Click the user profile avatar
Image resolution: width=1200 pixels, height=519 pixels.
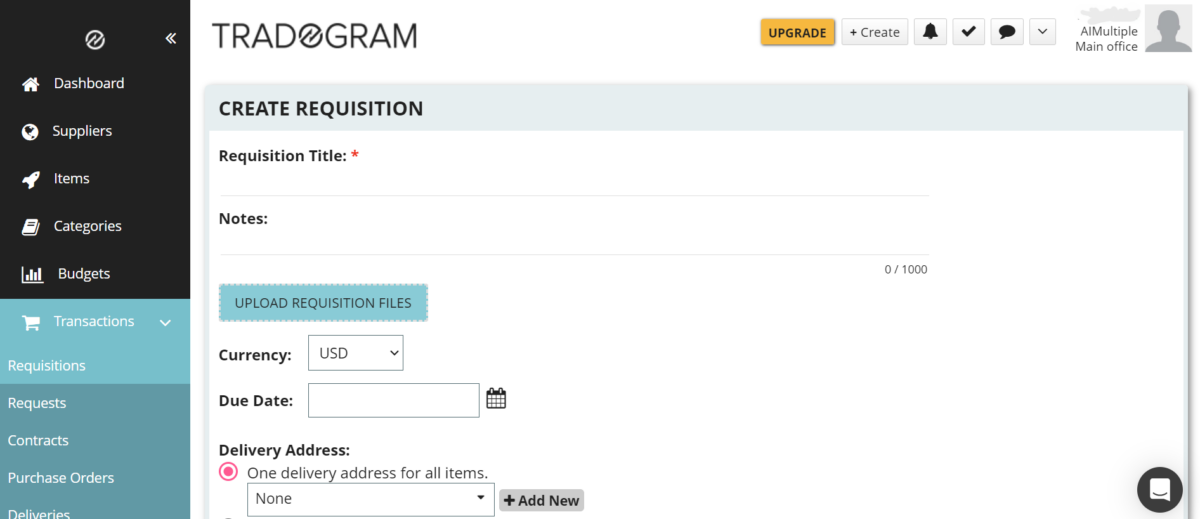(1168, 28)
